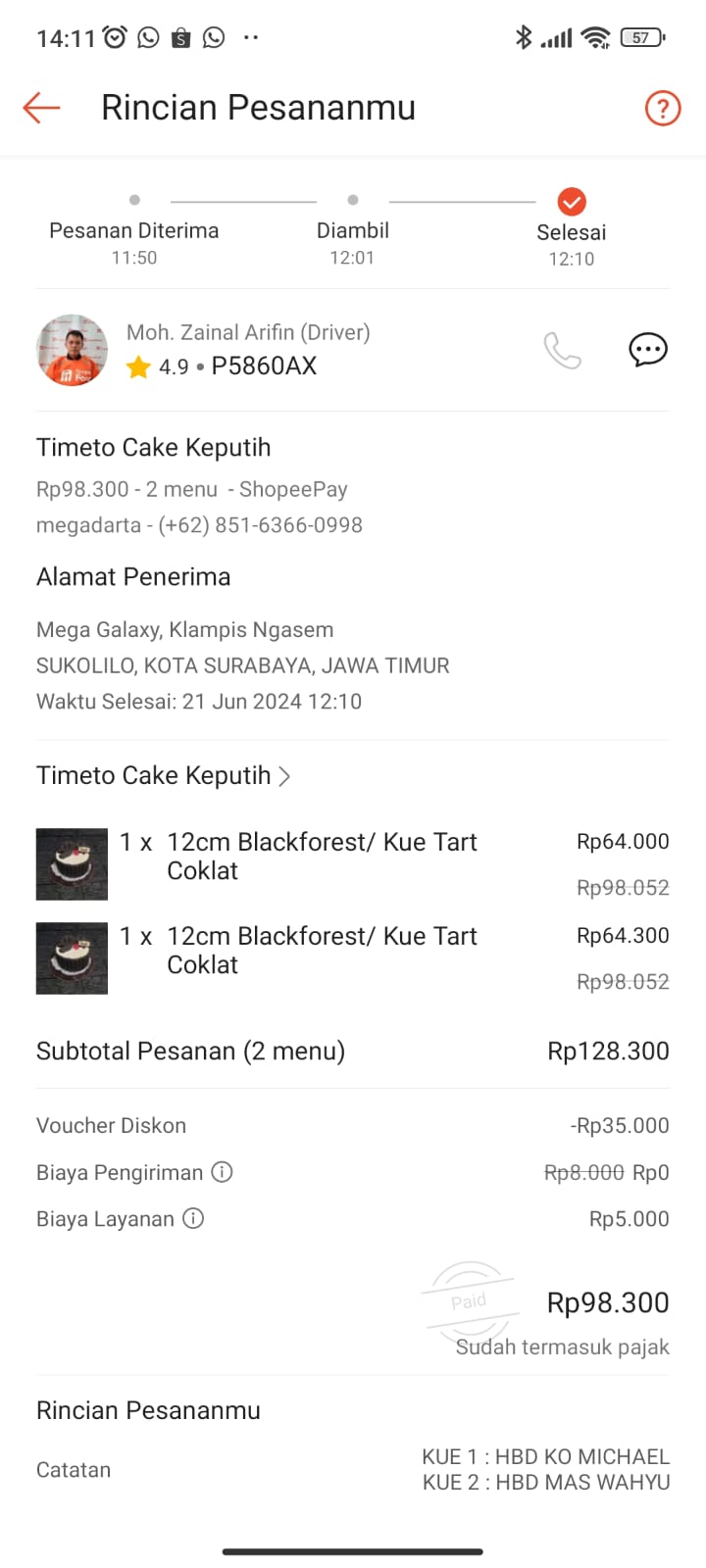The width and height of the screenshot is (706, 1568).
Task: Expand Timeto Cake Keputih store chevron
Action: 284,776
